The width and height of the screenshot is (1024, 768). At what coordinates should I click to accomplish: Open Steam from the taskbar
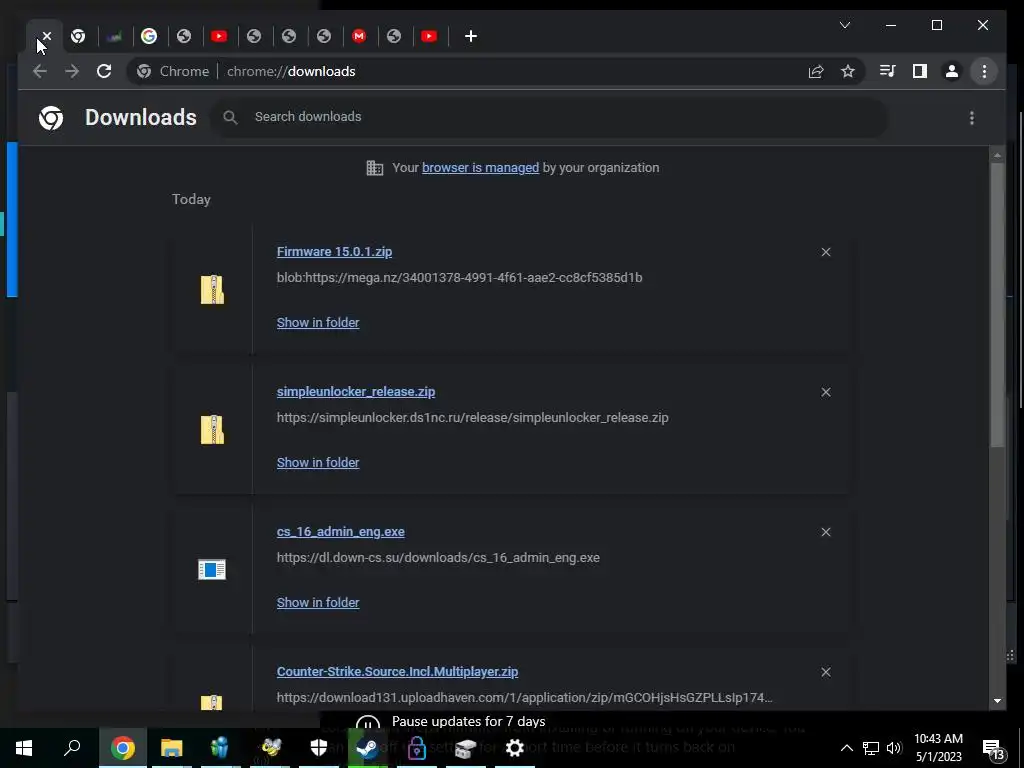[x=368, y=748]
